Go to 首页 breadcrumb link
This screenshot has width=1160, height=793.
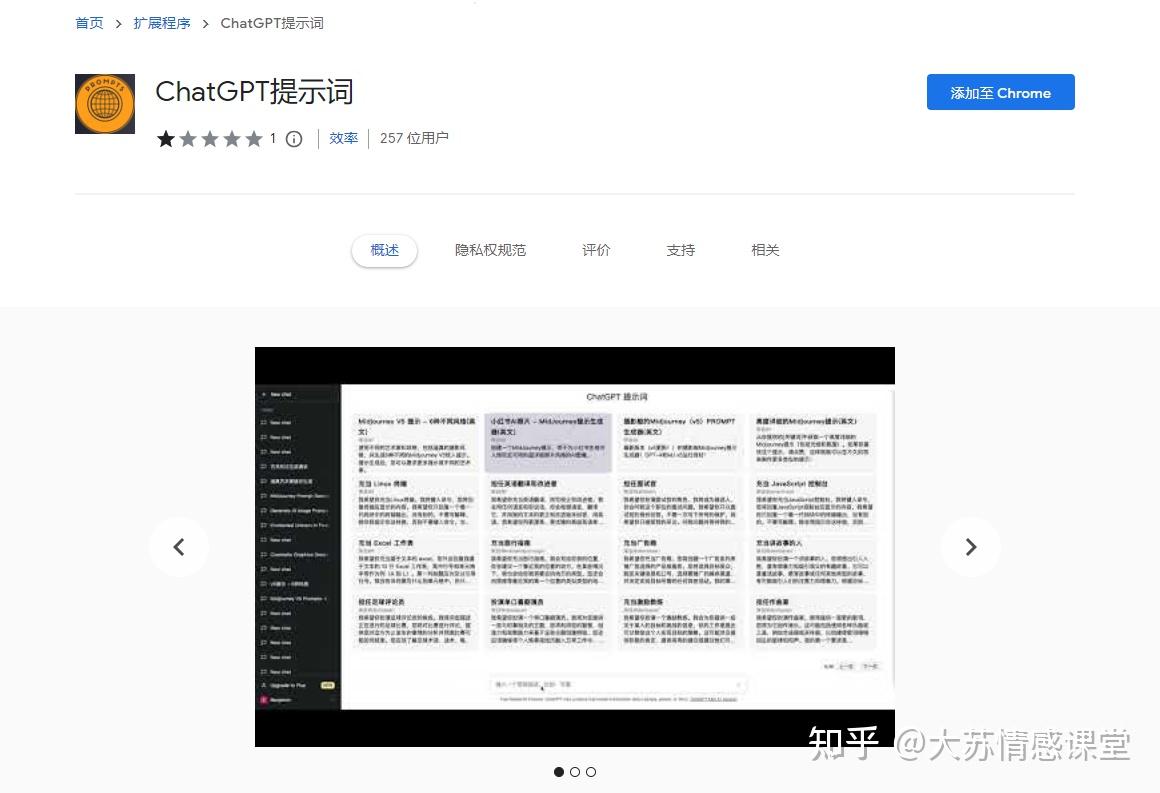click(90, 23)
